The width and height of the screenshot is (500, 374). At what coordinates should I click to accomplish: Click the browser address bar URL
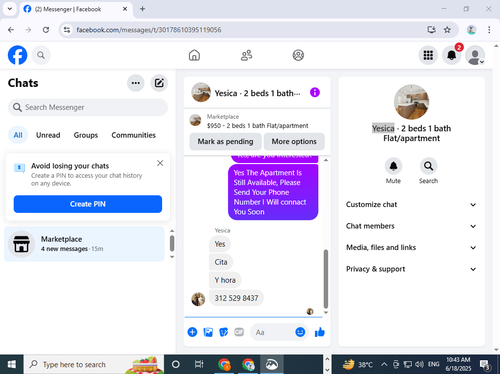149,30
